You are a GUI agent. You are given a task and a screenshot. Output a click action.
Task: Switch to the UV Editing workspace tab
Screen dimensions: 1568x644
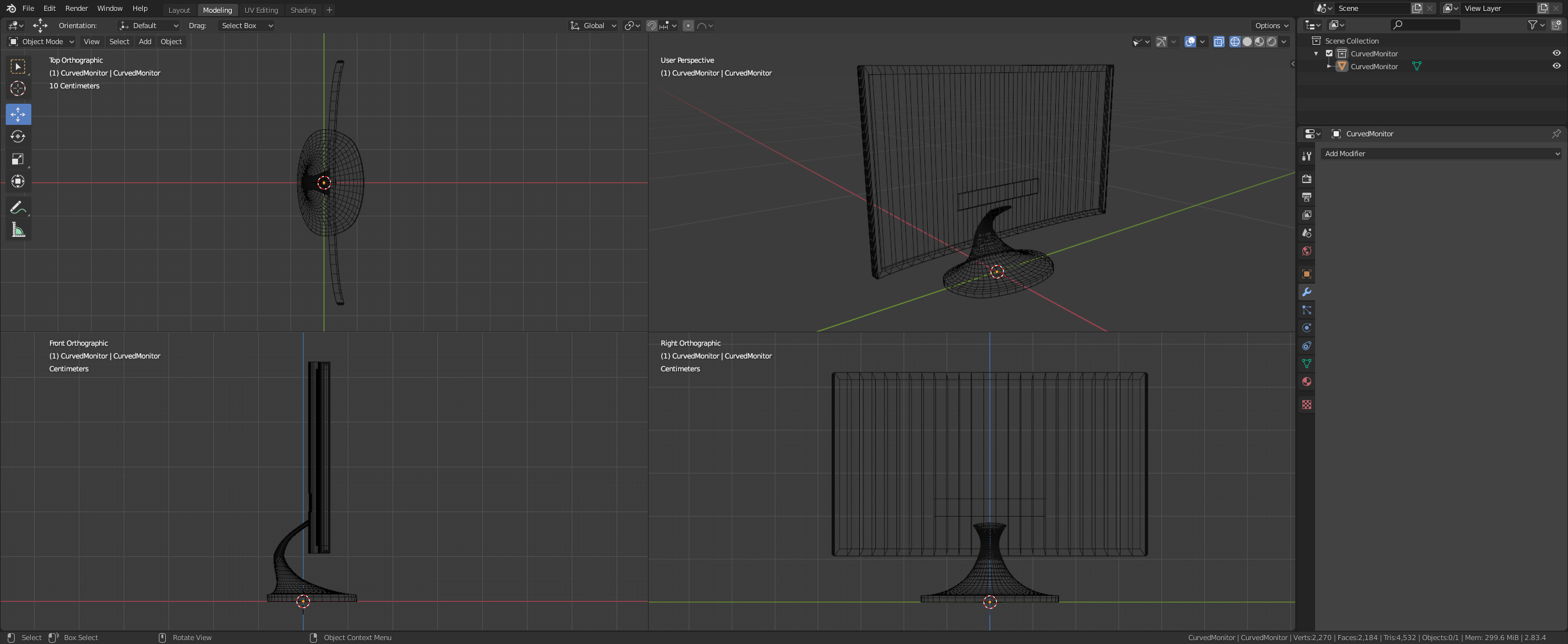(261, 10)
